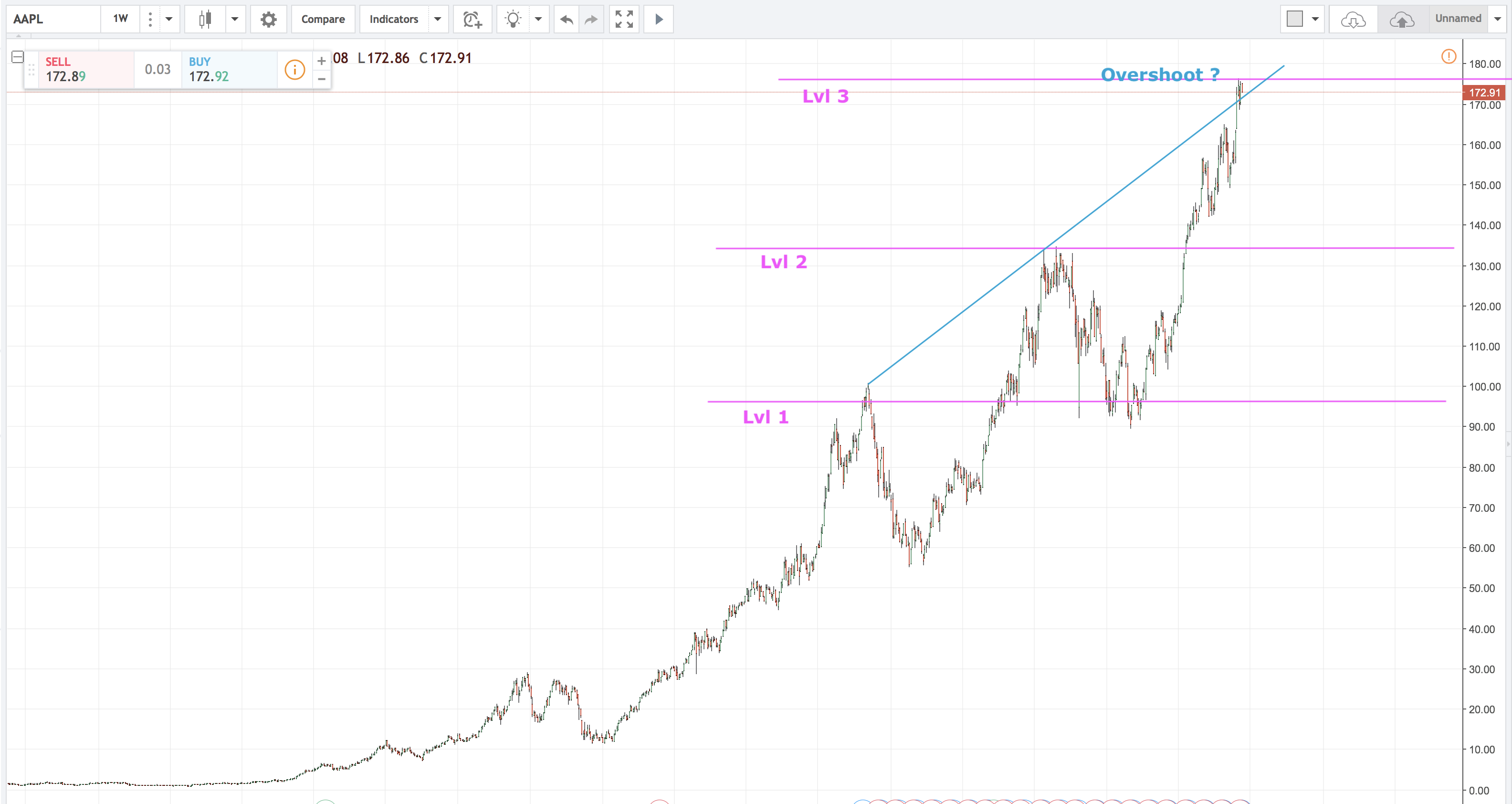Click the 180.00 price axis label
The height and width of the screenshot is (804, 1512).
pos(1484,64)
